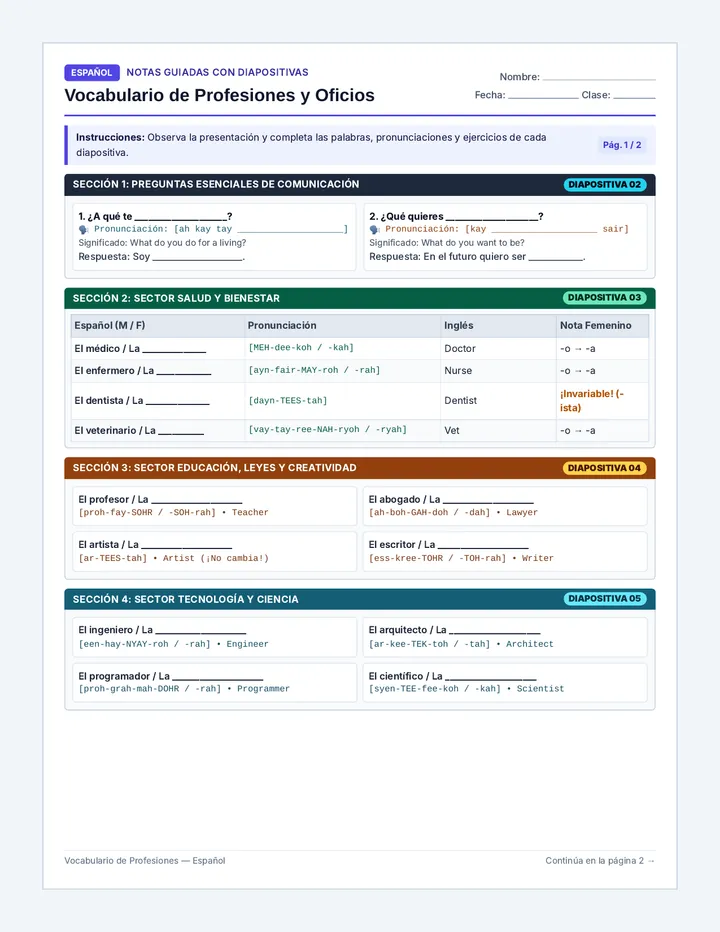Viewport: 720px width, 932px height.
Task: Click Continúa en la página 2 footer link
Action: [600, 861]
